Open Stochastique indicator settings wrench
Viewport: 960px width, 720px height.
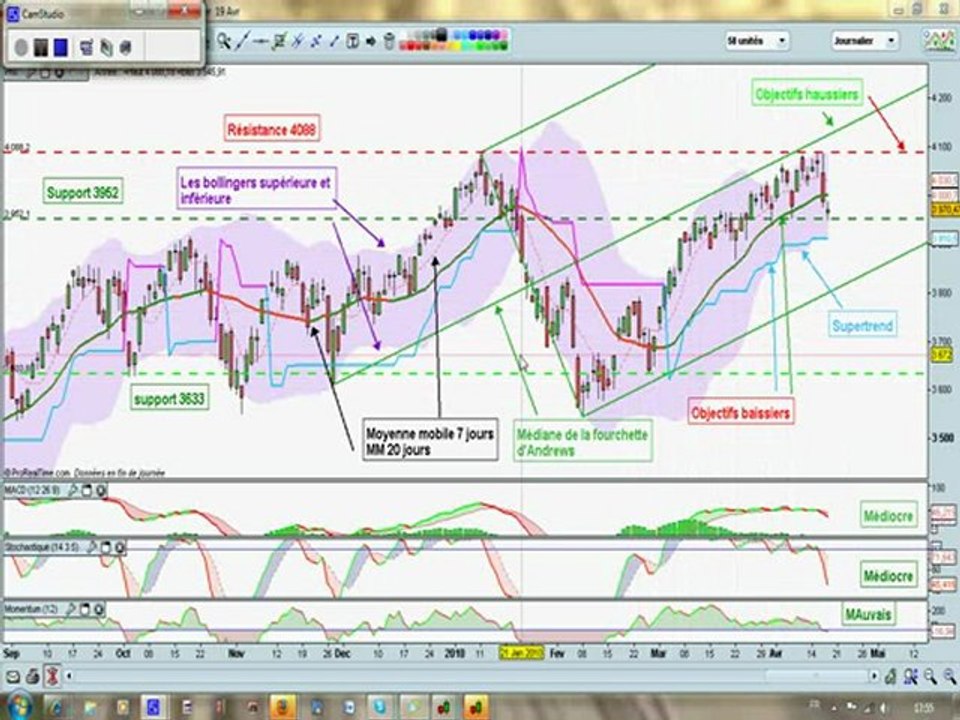coord(91,547)
